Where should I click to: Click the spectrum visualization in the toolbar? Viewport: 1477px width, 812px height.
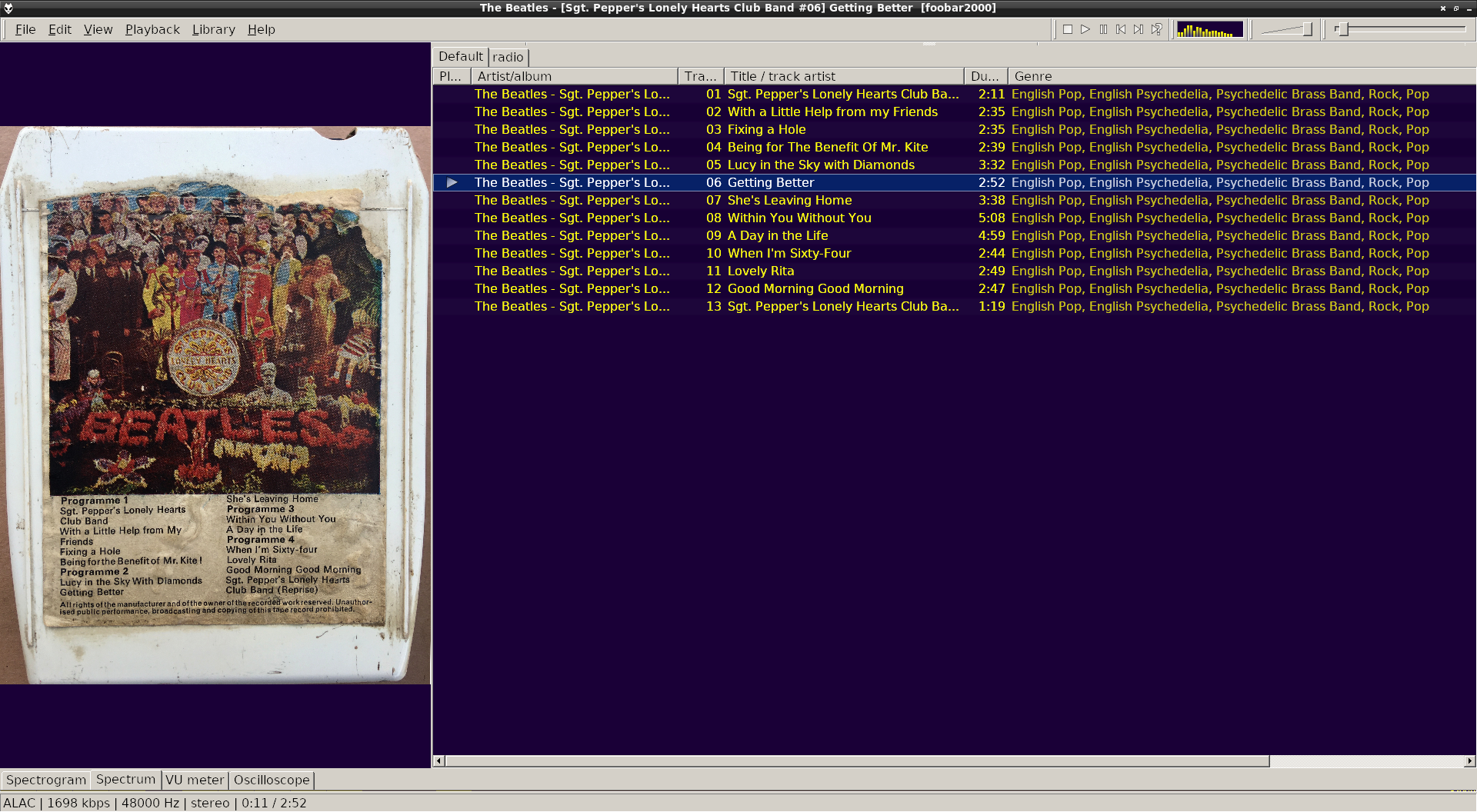(x=1210, y=29)
